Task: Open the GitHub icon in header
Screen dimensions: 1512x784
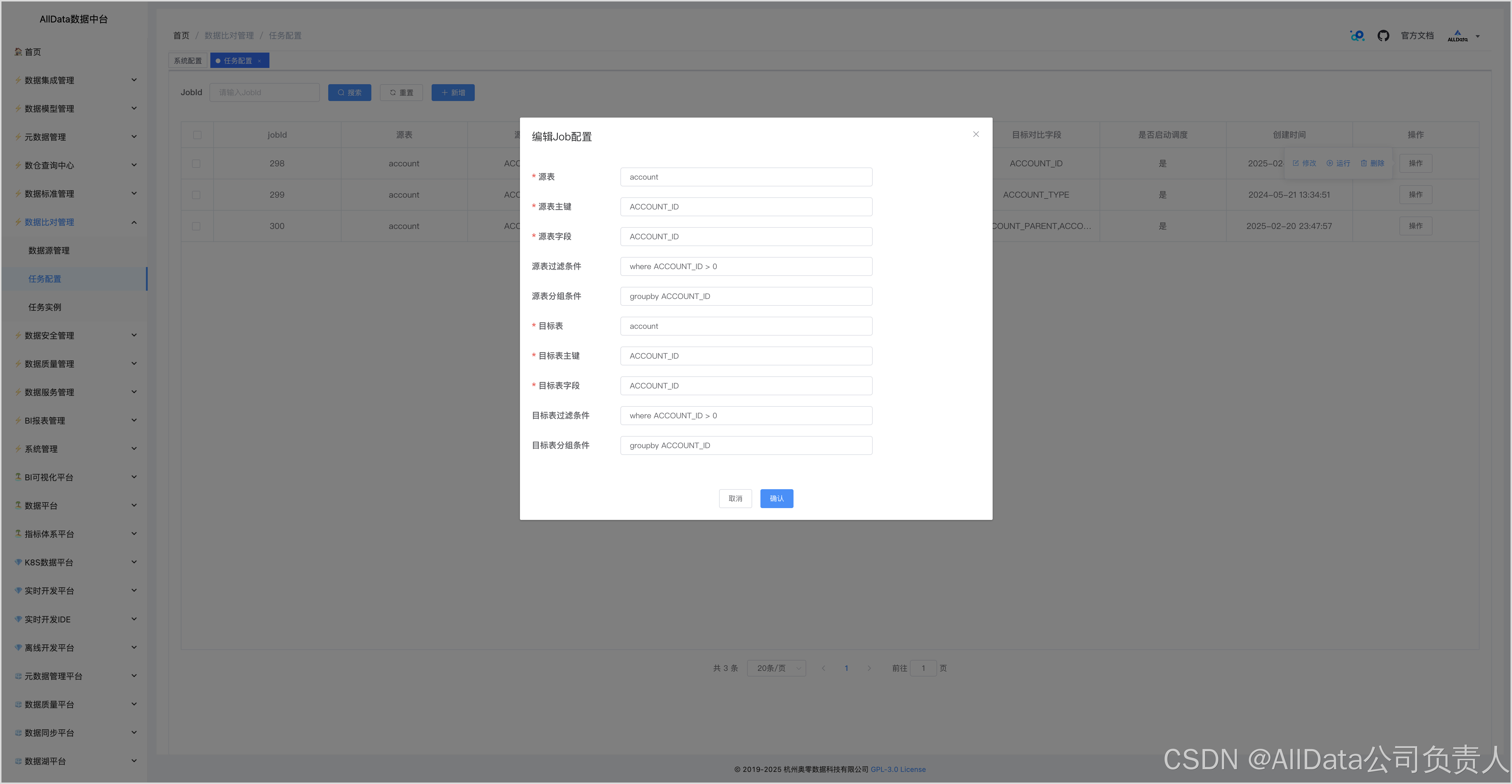Action: pos(1383,36)
